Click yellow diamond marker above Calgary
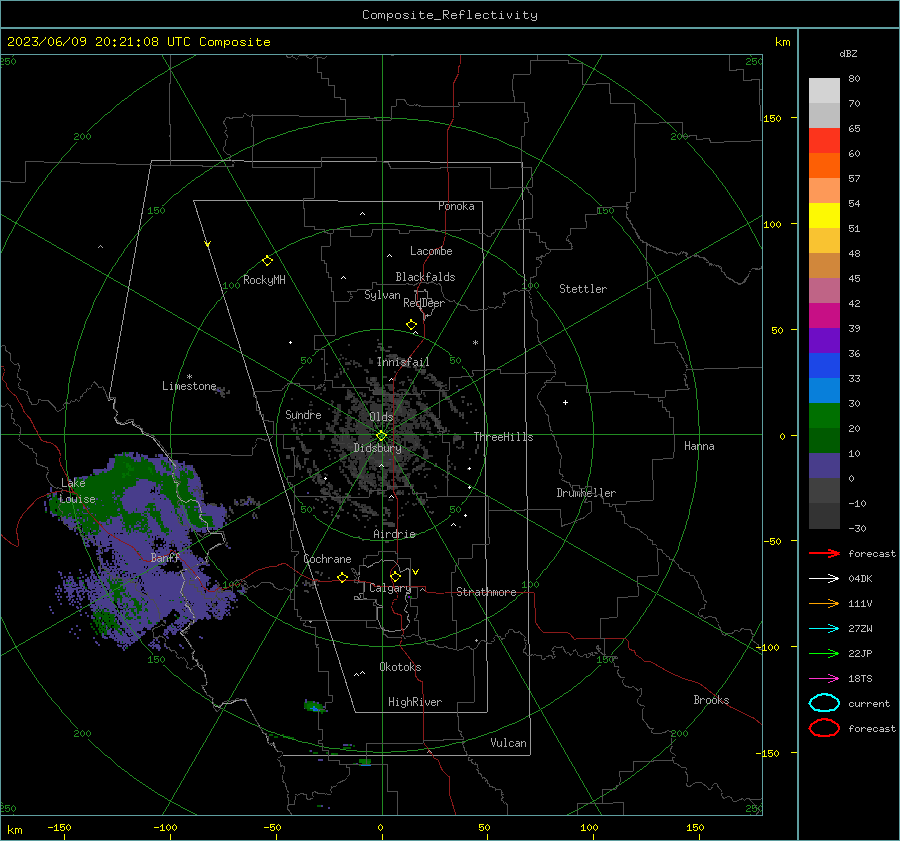 pos(395,576)
